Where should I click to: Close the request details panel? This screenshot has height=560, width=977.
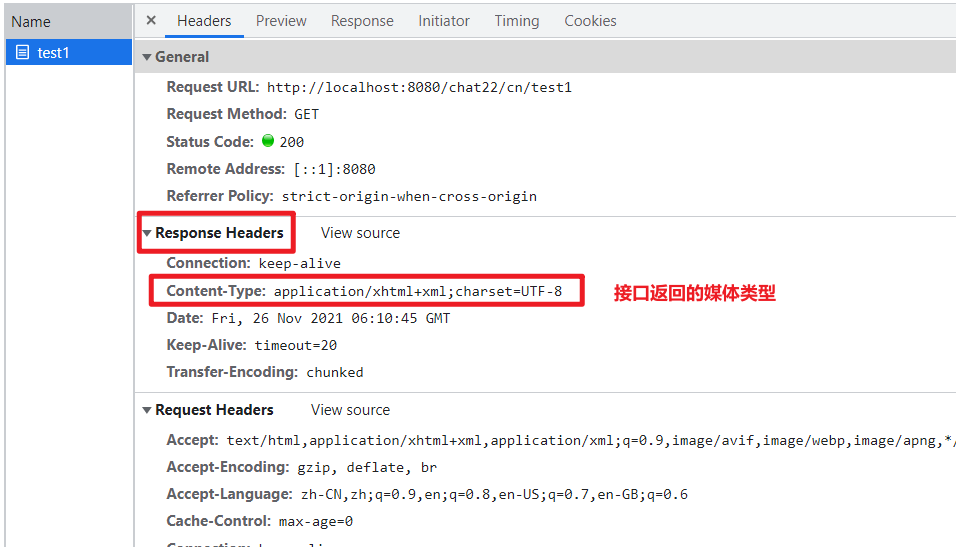click(151, 20)
